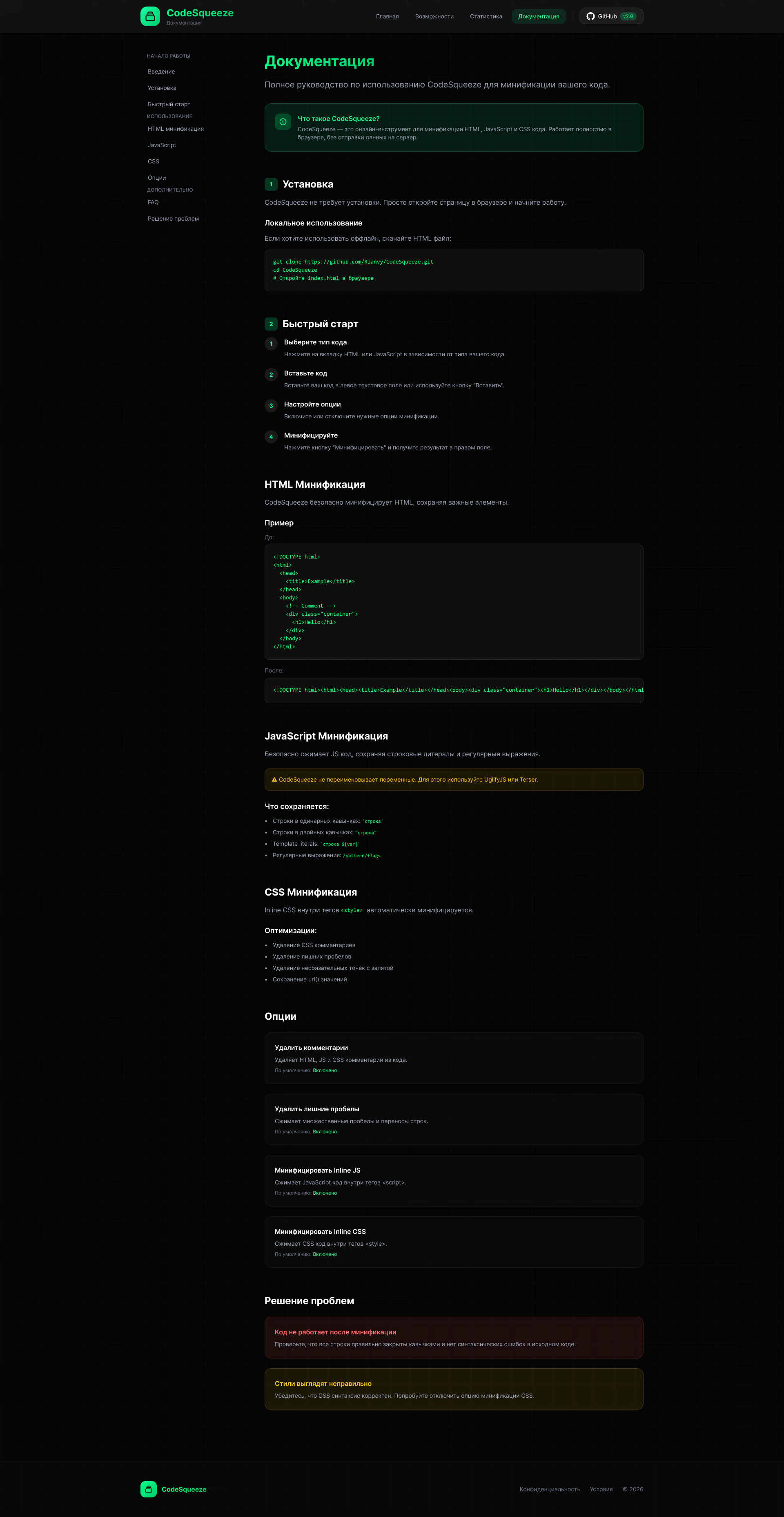Screen dimensions: 784x1517
Task: Open the CSS section from the sidebar
Action: [153, 161]
